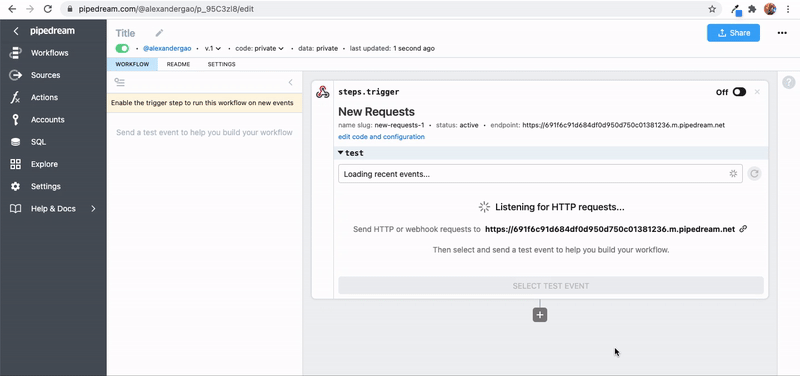Click the Settings gear icon in sidebar
This screenshot has height=376, width=800.
tap(16, 186)
